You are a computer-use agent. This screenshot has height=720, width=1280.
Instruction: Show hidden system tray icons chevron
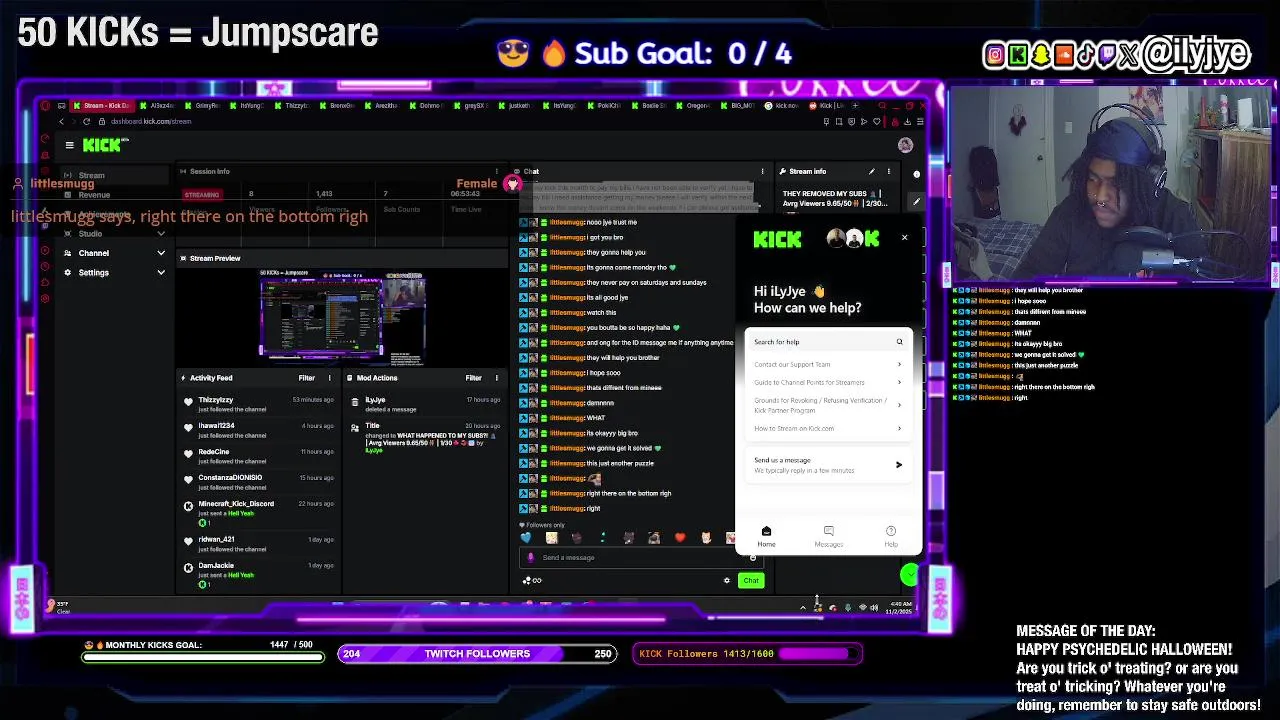click(x=803, y=607)
